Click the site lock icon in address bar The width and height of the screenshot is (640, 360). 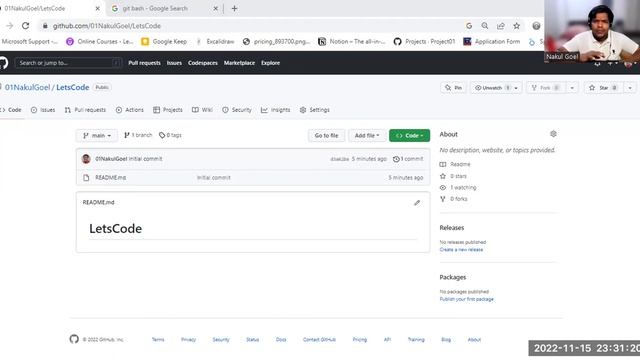[45, 26]
